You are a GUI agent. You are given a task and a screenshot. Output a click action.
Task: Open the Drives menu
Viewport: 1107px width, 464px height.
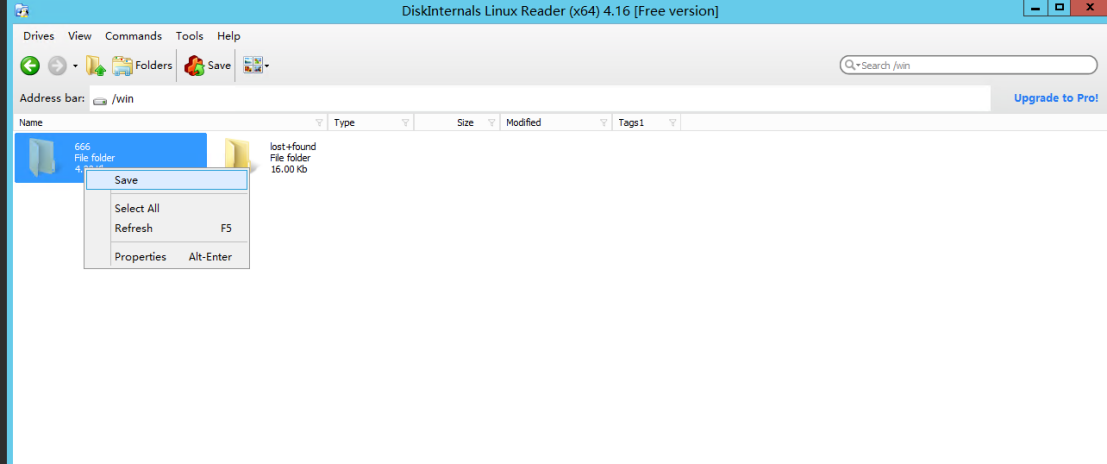(39, 36)
